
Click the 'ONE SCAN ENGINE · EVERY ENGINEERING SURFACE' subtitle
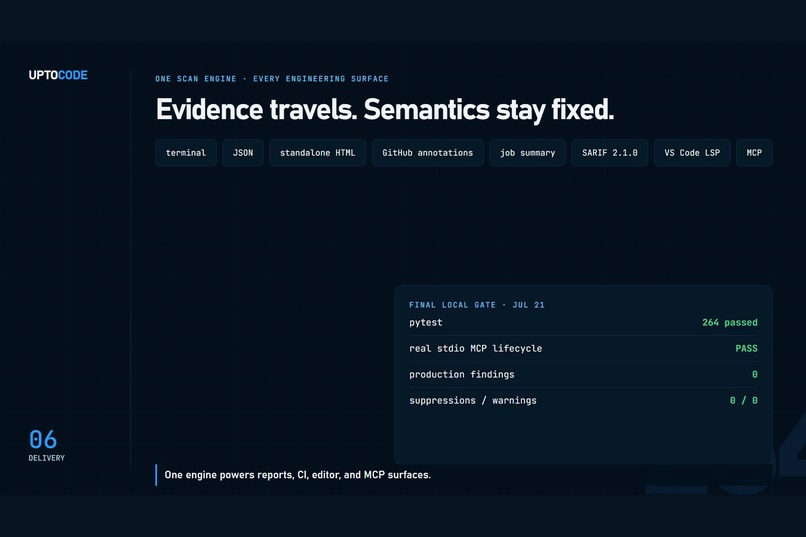[x=272, y=79]
